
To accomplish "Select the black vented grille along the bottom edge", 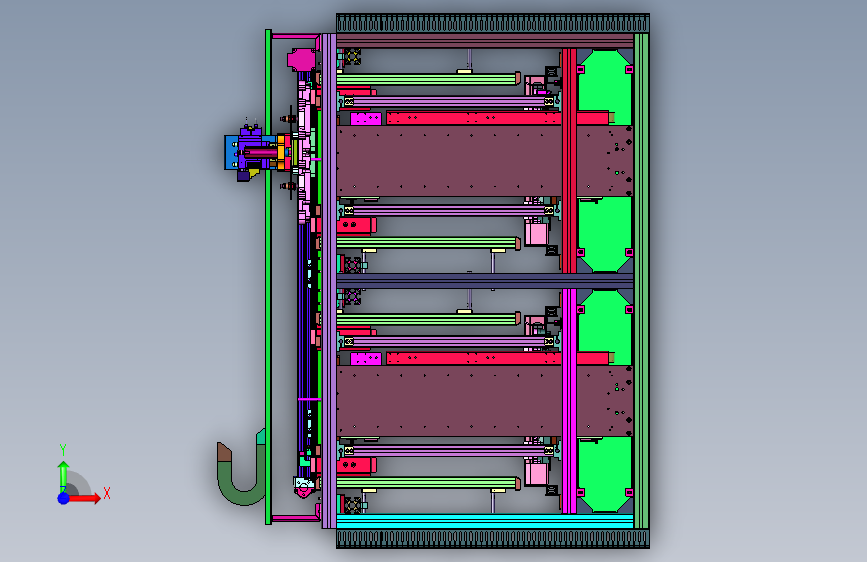I will coord(493,539).
